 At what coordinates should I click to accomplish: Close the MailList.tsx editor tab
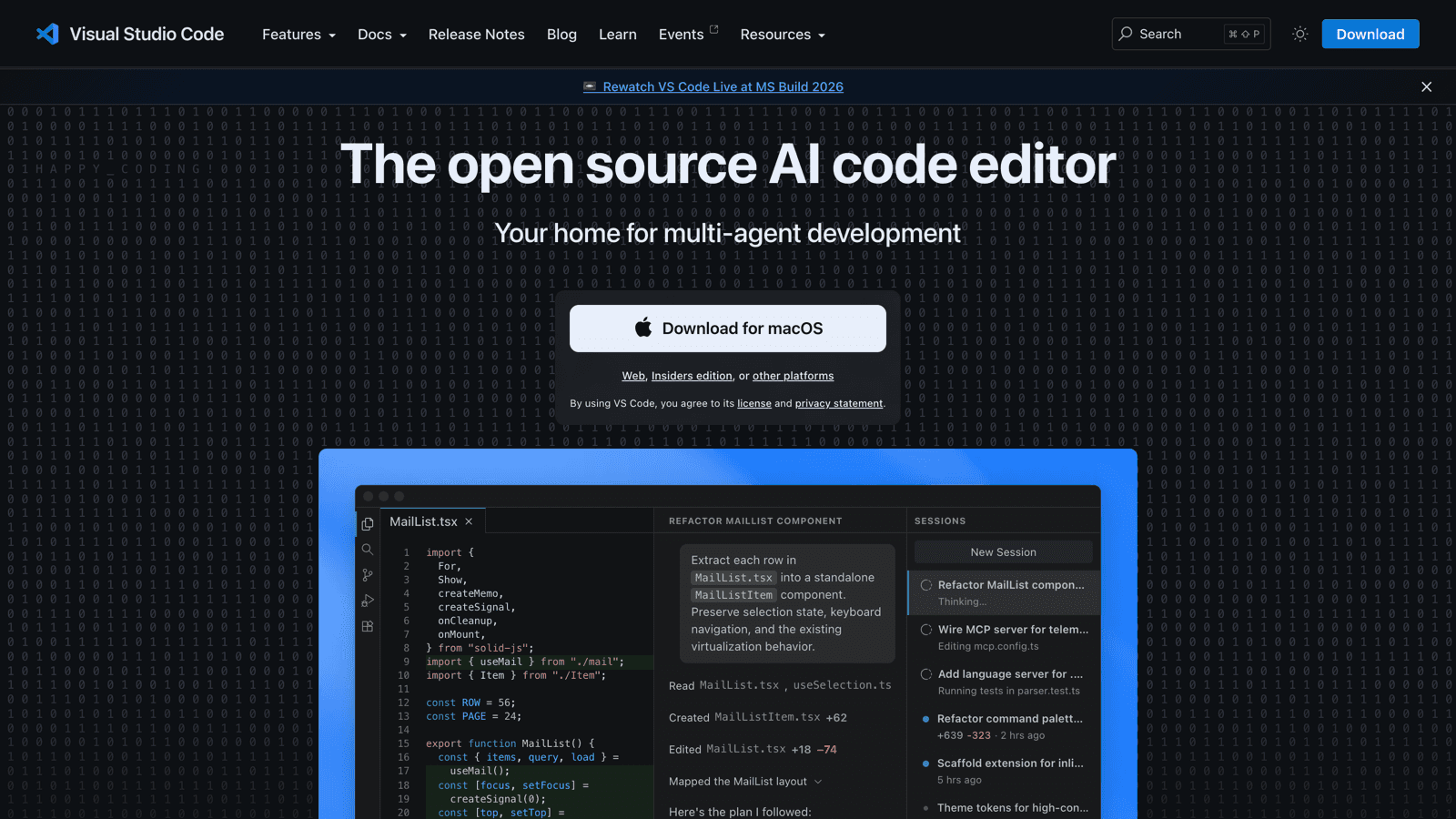469,521
